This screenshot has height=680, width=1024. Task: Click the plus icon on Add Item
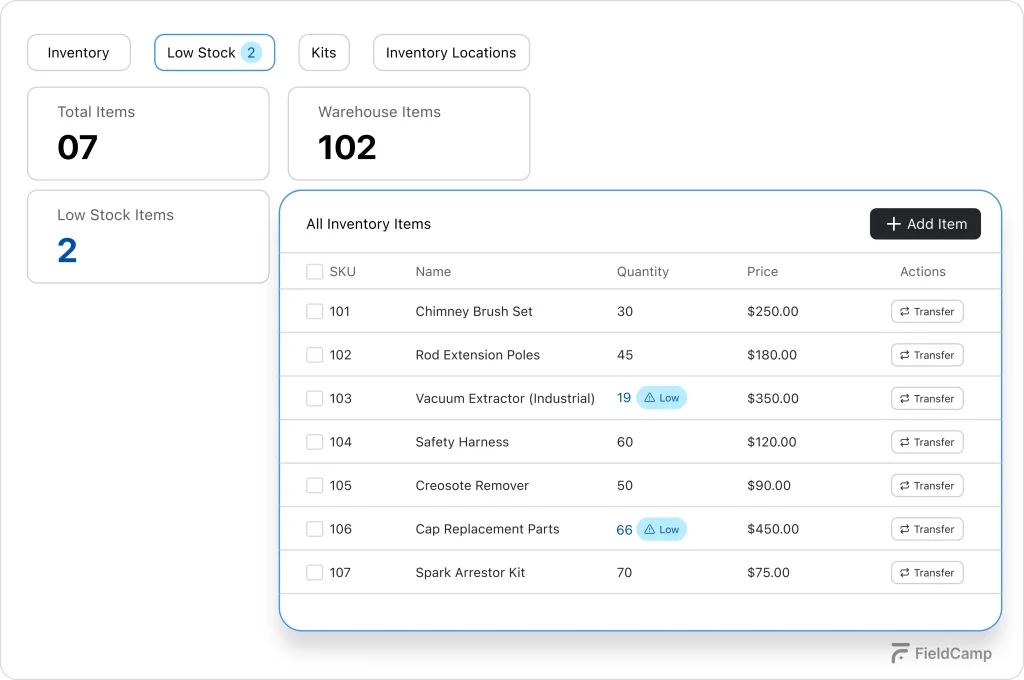pyautogui.click(x=892, y=223)
